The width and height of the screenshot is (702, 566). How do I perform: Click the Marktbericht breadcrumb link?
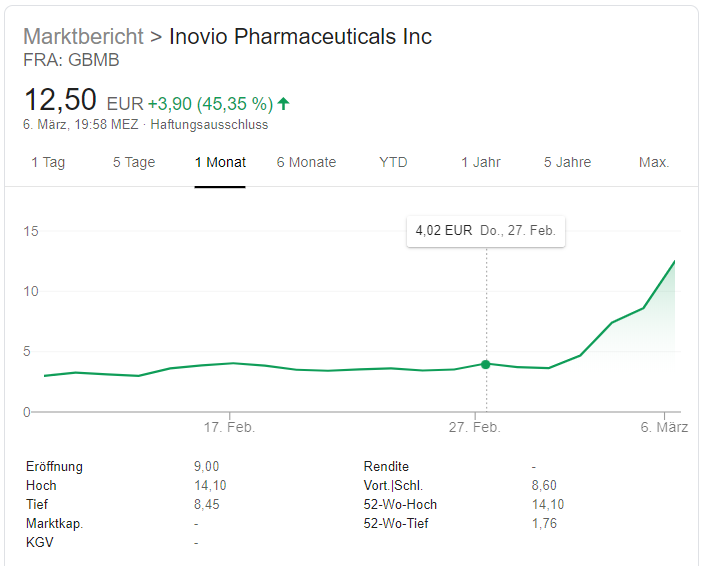click(x=83, y=37)
